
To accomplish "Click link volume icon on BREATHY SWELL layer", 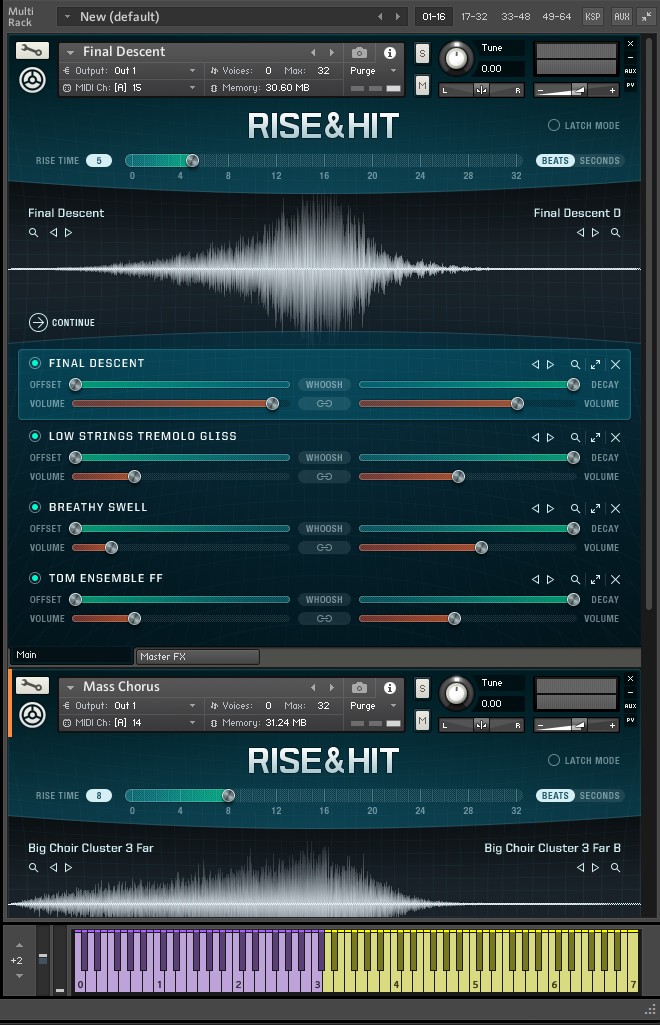I will pyautogui.click(x=324, y=547).
